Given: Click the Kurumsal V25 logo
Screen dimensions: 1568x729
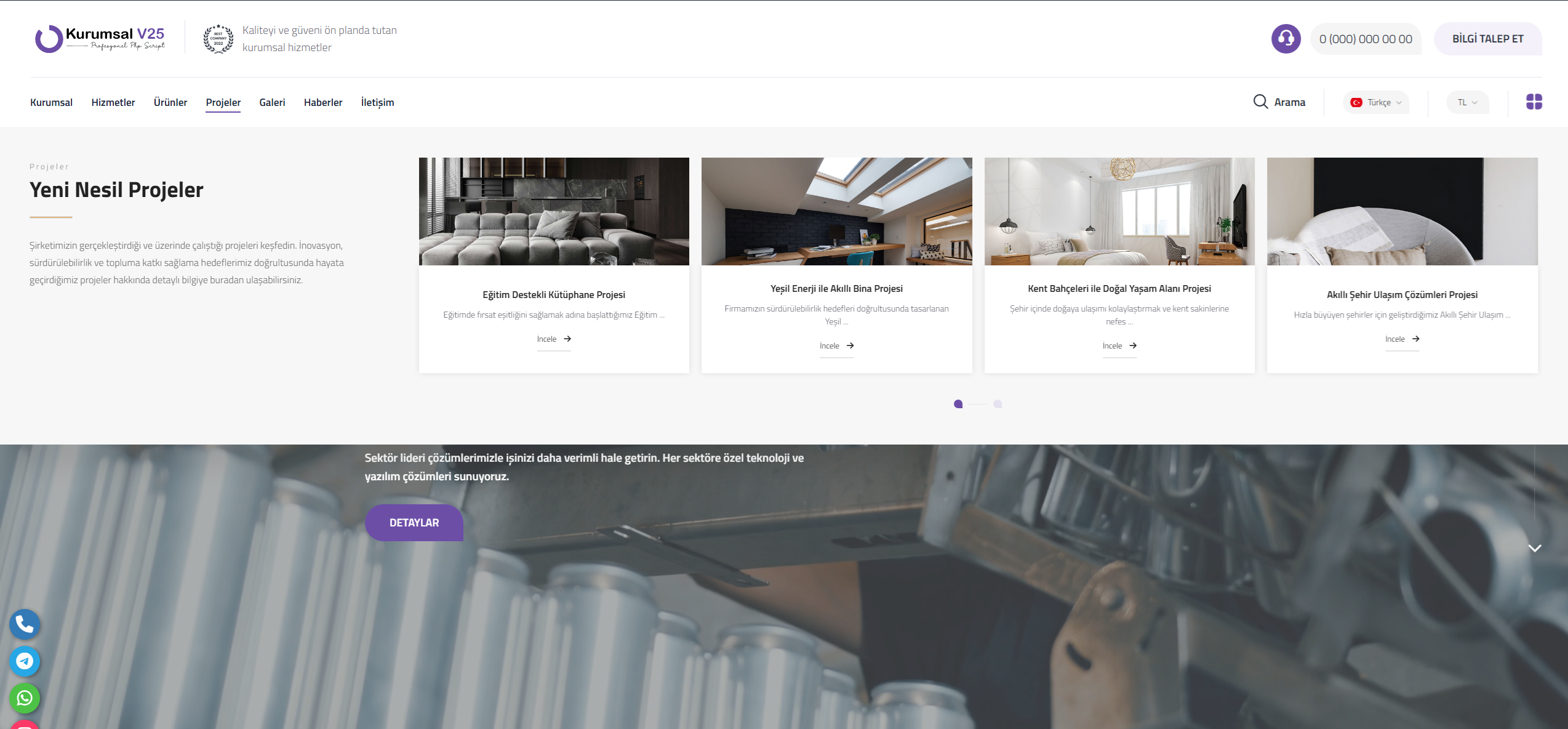Looking at the screenshot, I should (x=100, y=38).
